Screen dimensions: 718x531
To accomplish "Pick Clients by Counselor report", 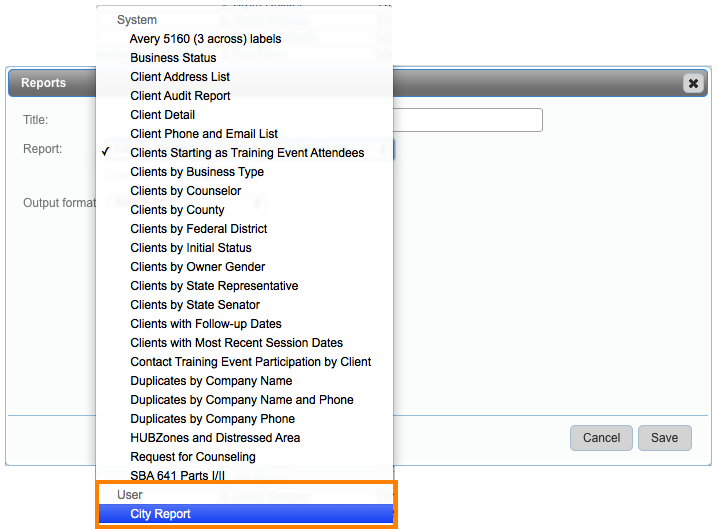I will 185,191.
